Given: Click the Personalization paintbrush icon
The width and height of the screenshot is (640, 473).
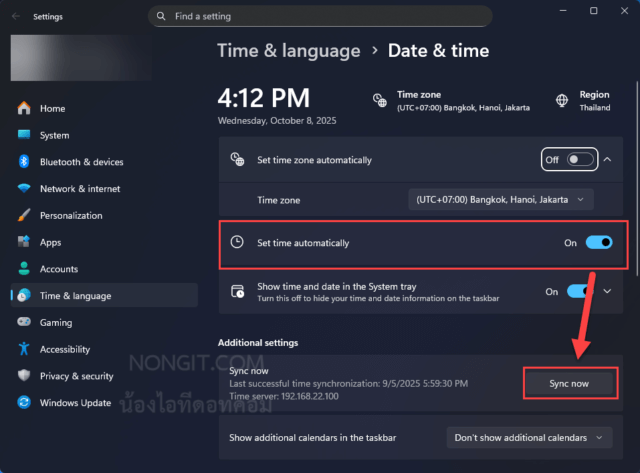Looking at the screenshot, I should click(24, 215).
